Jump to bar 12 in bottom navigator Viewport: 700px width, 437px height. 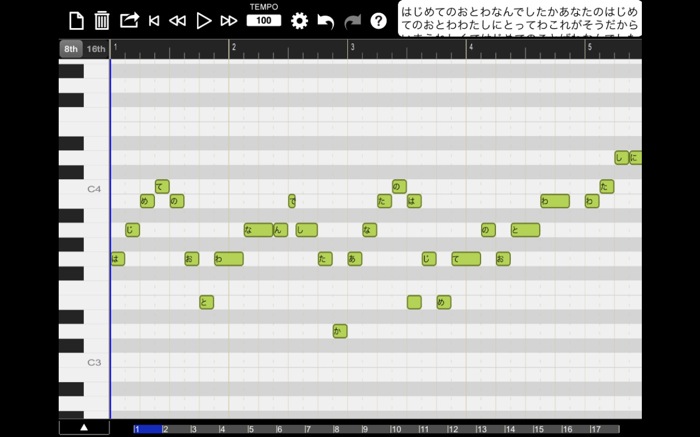(x=462, y=429)
